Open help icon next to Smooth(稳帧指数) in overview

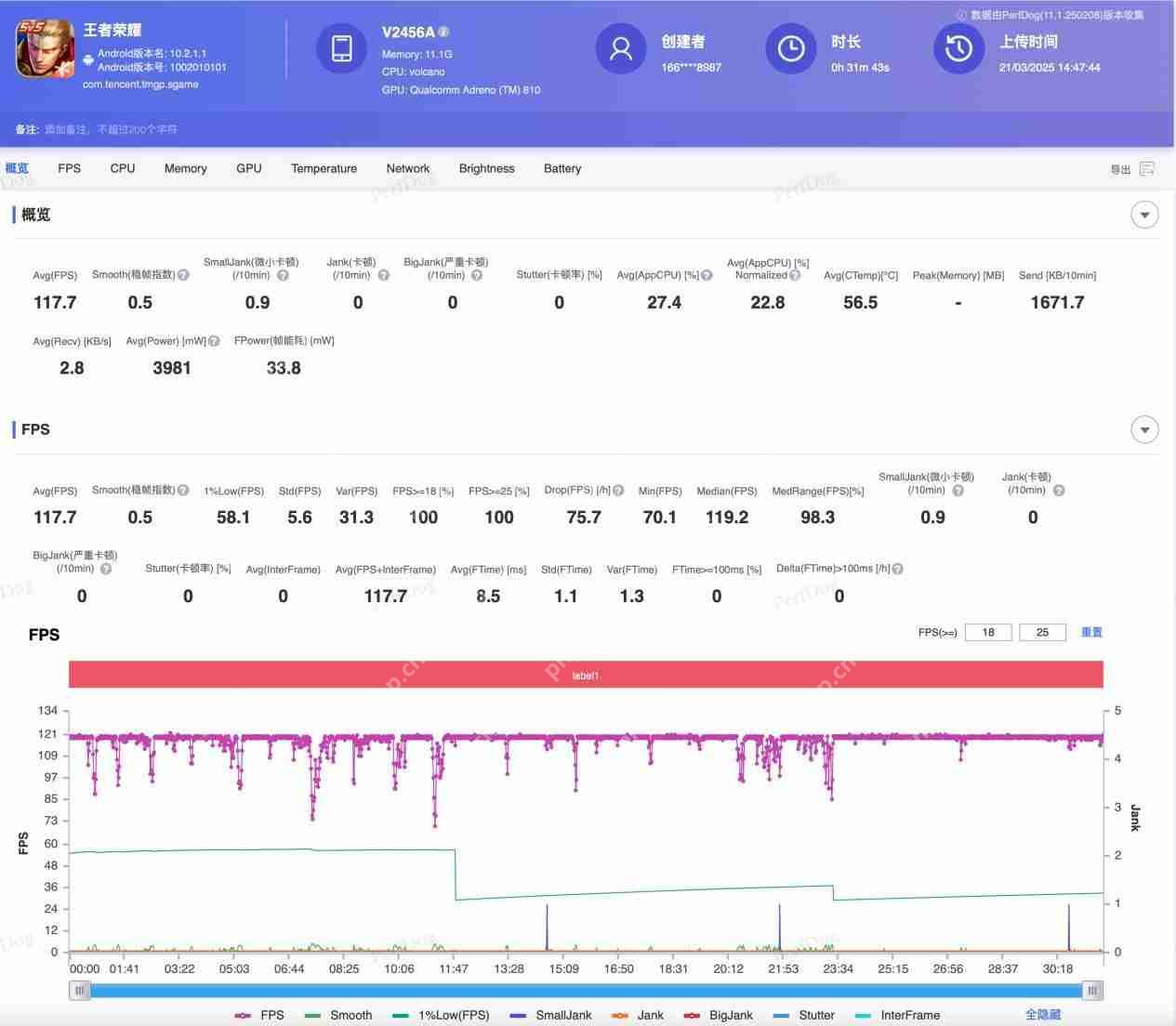coord(183,275)
